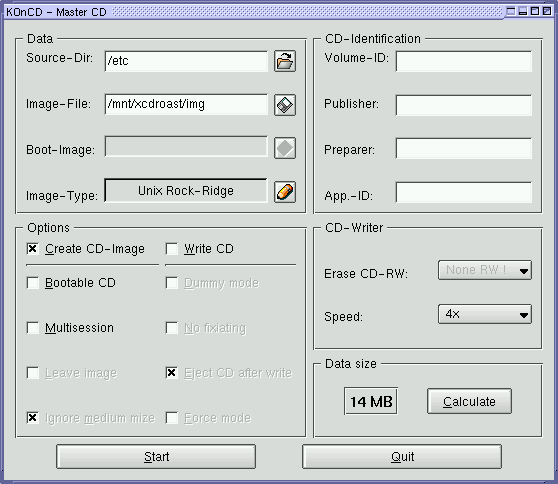Close the KOnCD Master CD window
The image size is (558, 484).
[547, 11]
